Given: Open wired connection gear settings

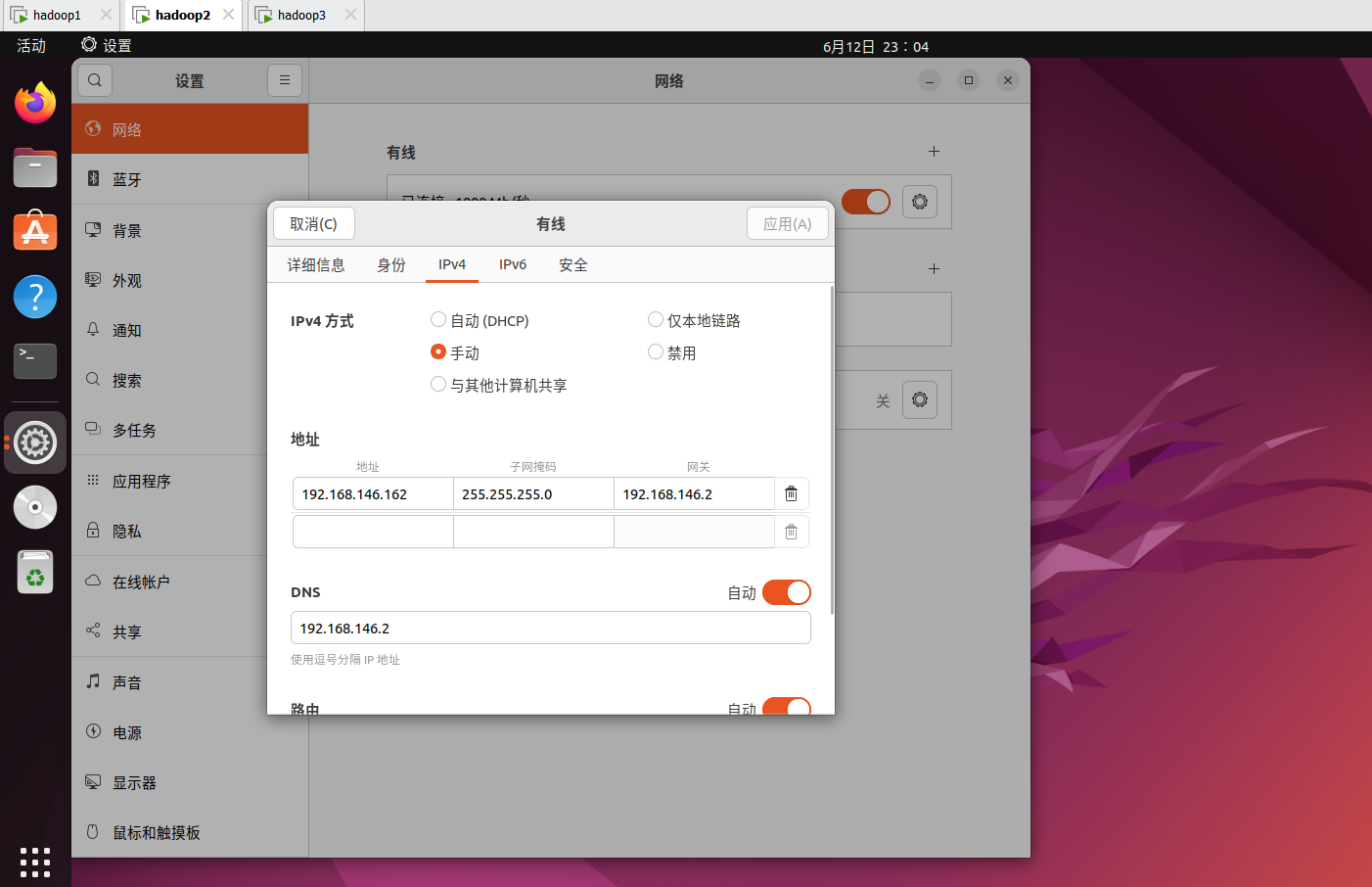Looking at the screenshot, I should 920,202.
